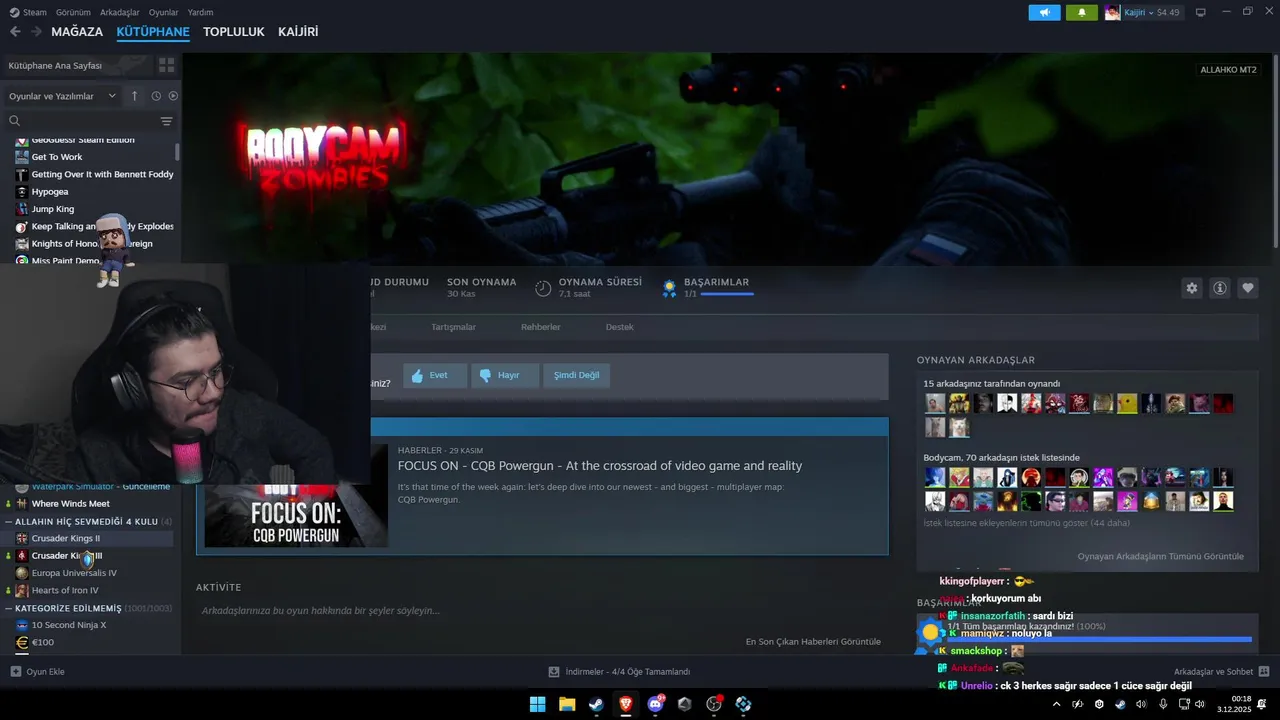Go forward with the right arrow
This screenshot has width=1280, height=720.
click(37, 32)
